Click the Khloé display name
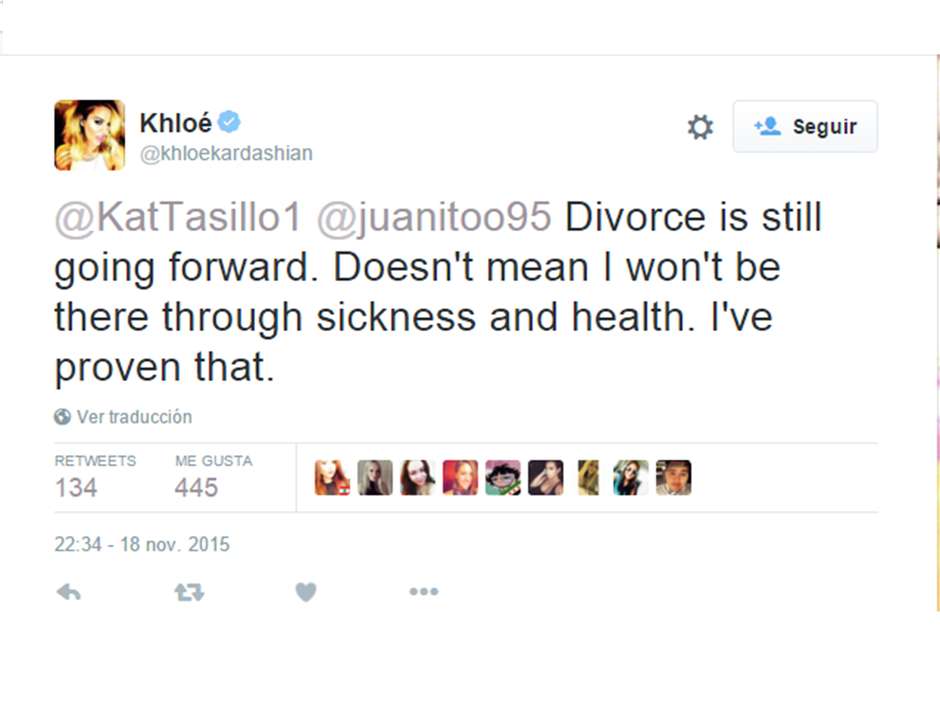The height and width of the screenshot is (704, 940). (x=176, y=123)
